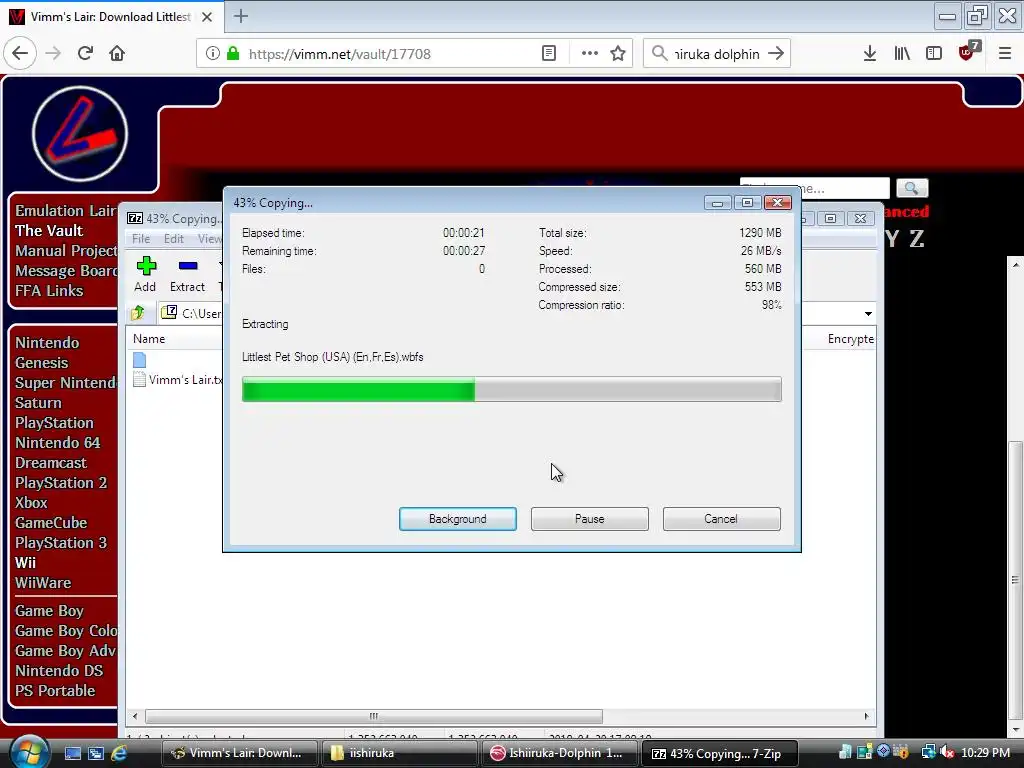Open a new Firefox tab

(x=240, y=16)
